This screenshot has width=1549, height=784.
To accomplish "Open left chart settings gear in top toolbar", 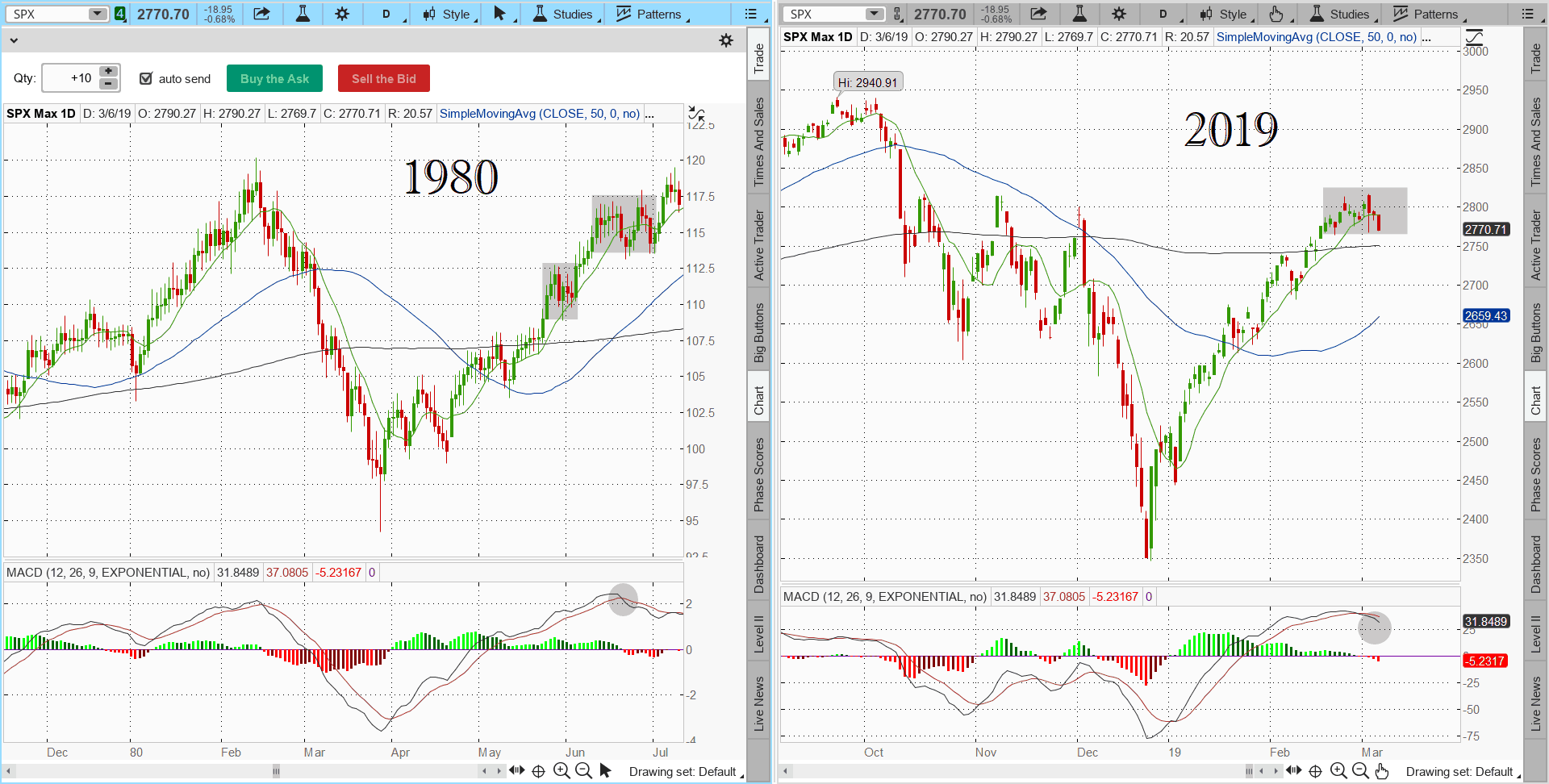I will coord(342,14).
